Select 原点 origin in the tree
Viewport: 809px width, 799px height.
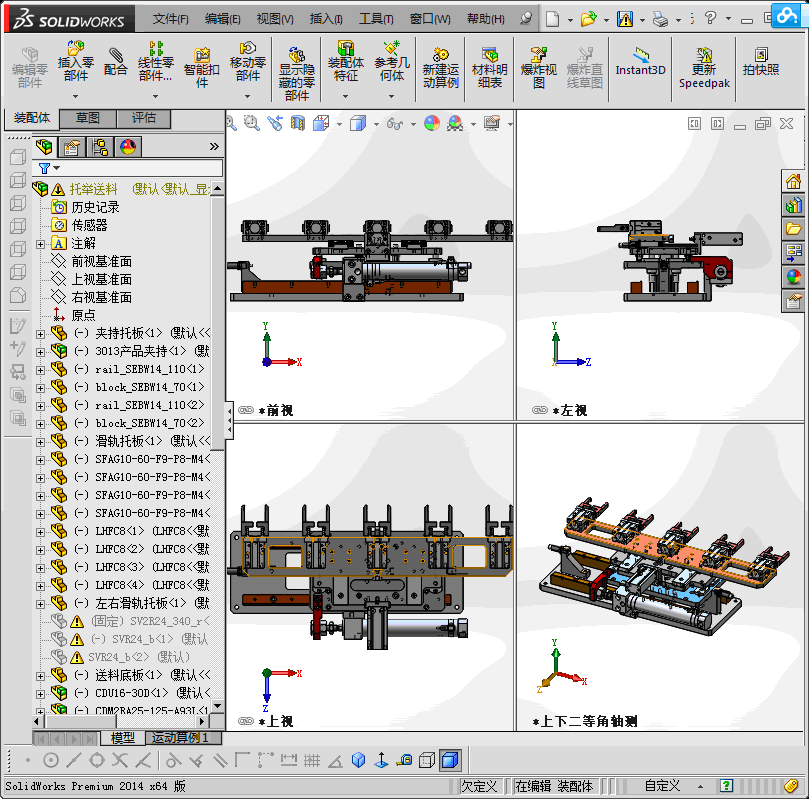pos(83,315)
